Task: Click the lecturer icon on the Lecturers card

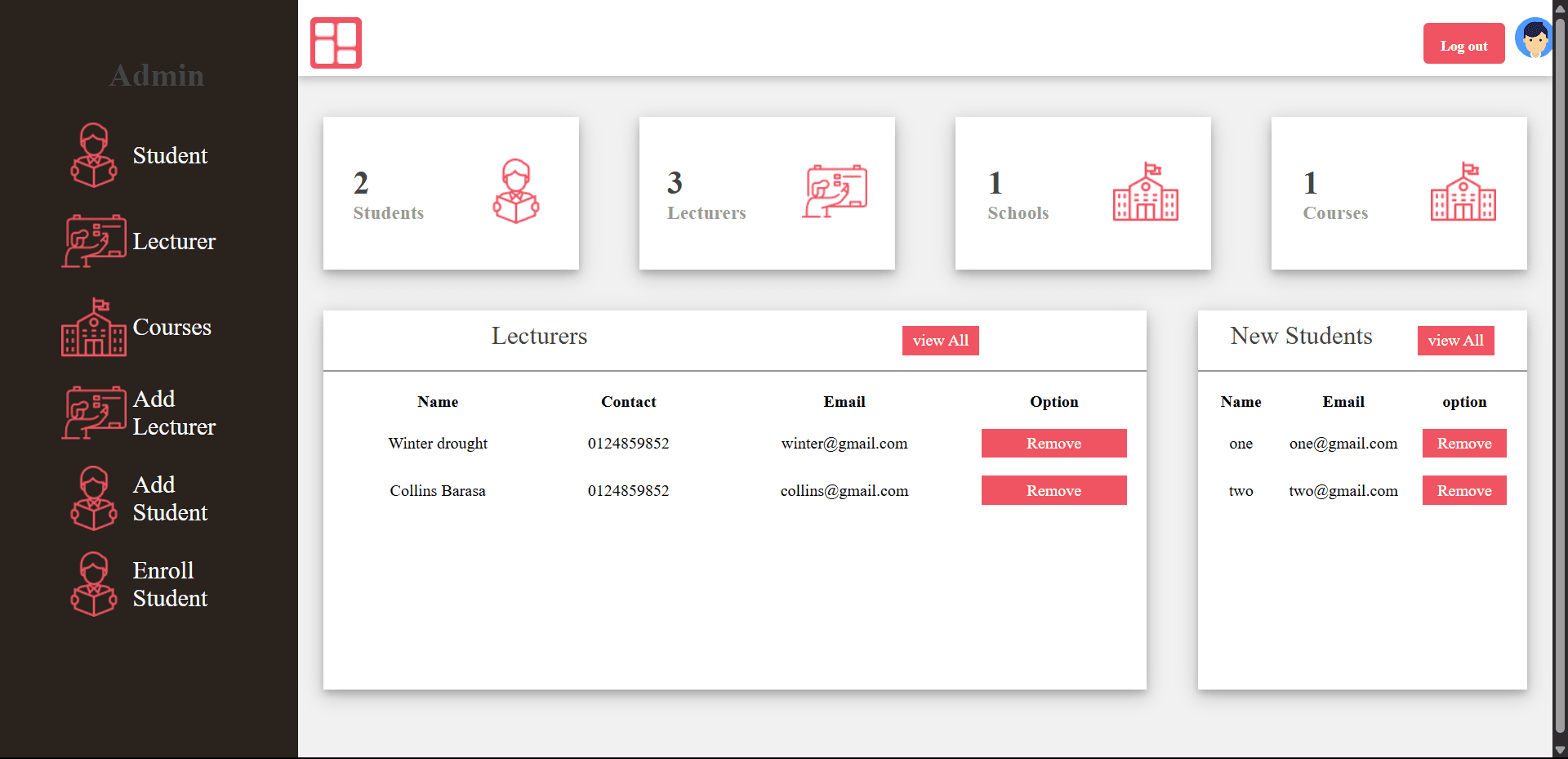Action: click(x=835, y=190)
